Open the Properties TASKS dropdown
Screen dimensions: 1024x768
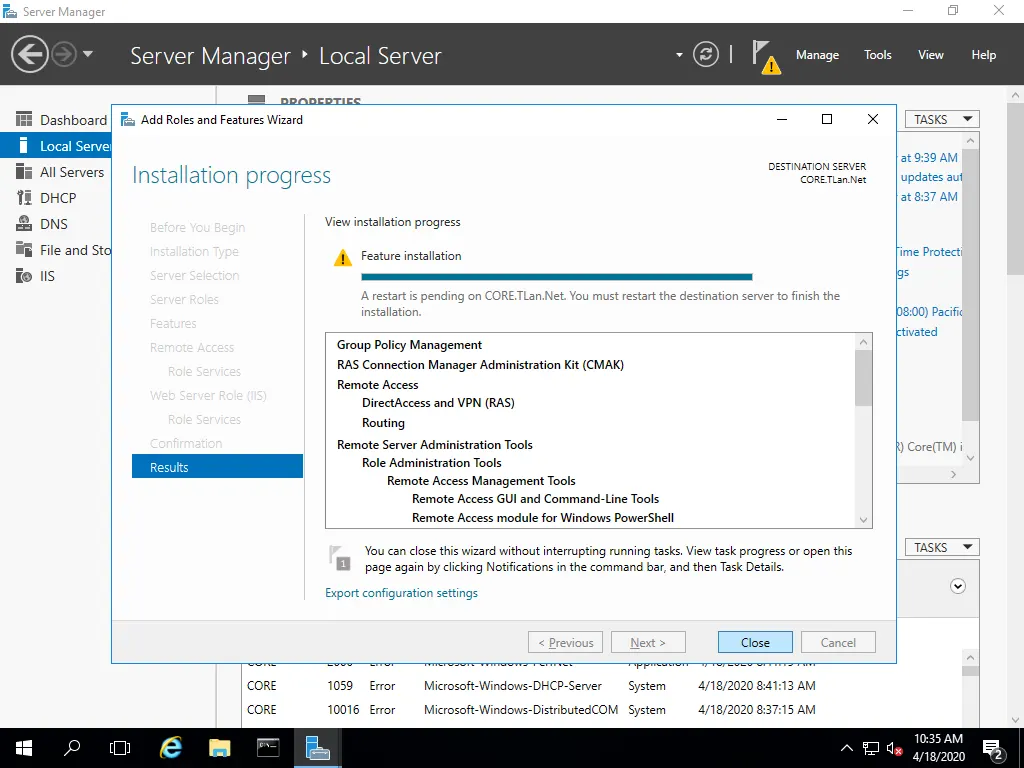click(942, 120)
